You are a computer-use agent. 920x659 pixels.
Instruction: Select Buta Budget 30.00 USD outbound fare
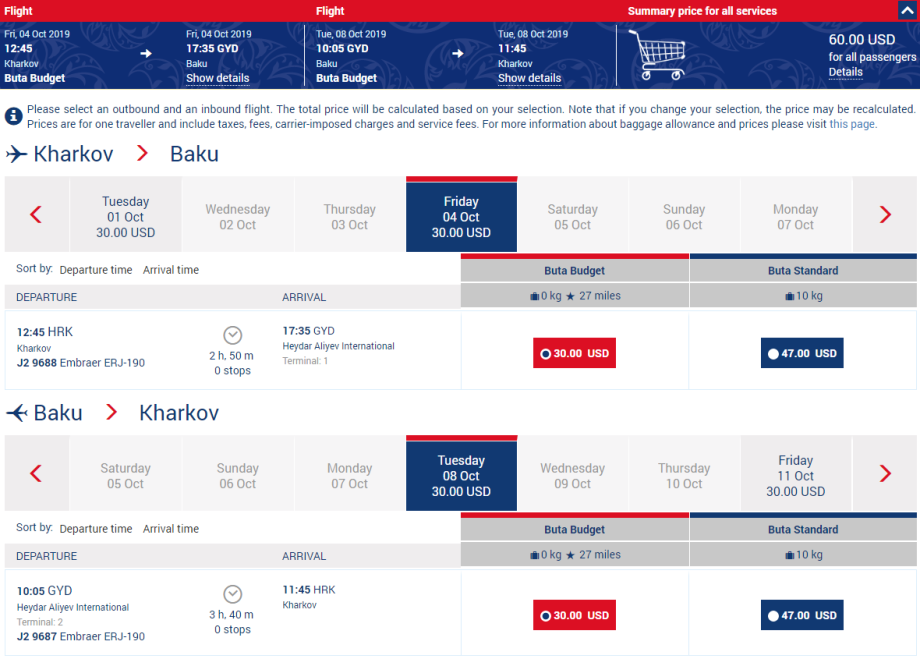tap(574, 353)
